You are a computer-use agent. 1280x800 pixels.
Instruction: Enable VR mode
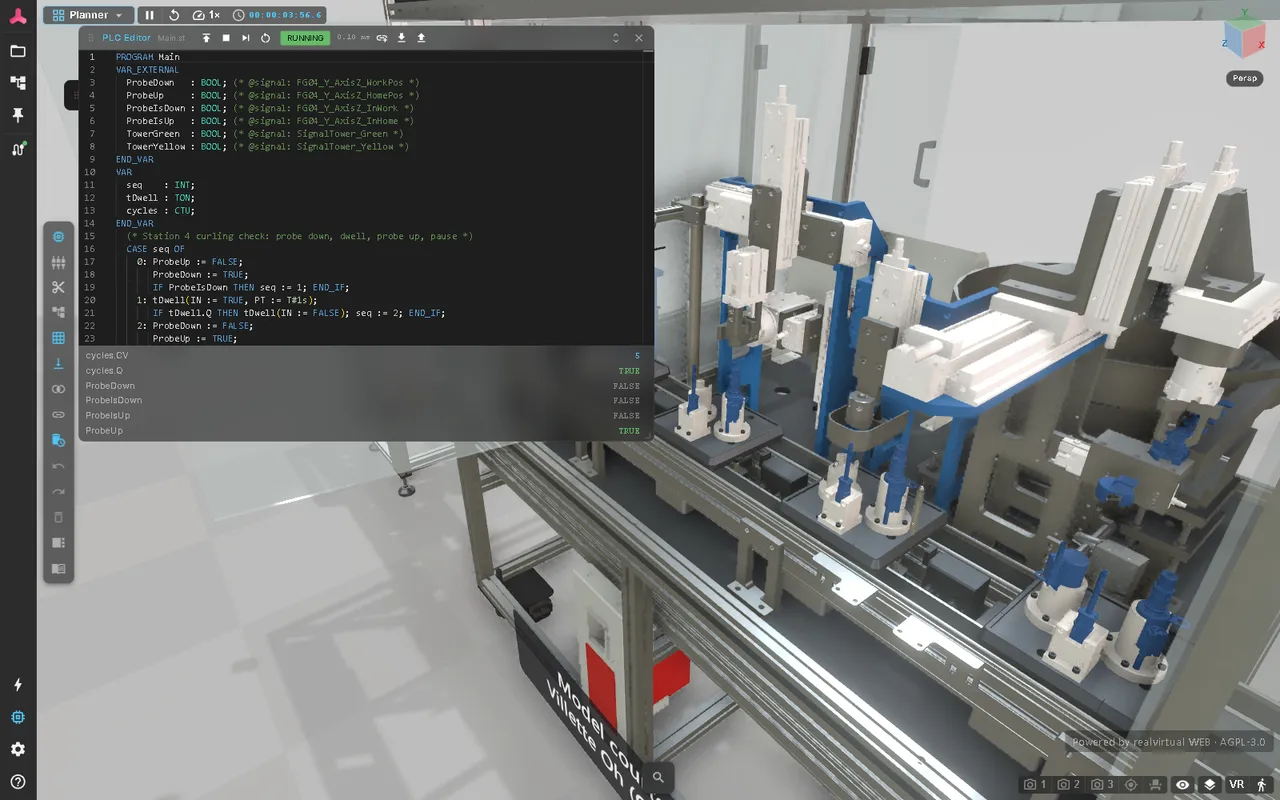pos(1236,785)
